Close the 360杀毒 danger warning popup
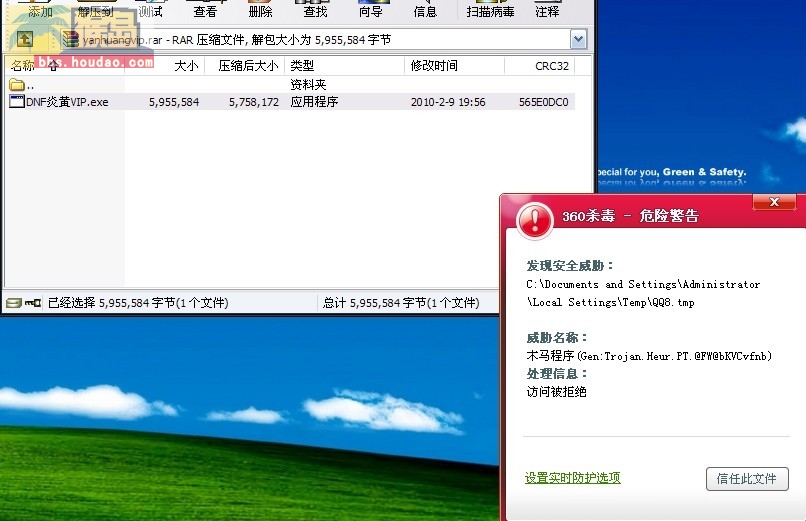 click(x=774, y=202)
